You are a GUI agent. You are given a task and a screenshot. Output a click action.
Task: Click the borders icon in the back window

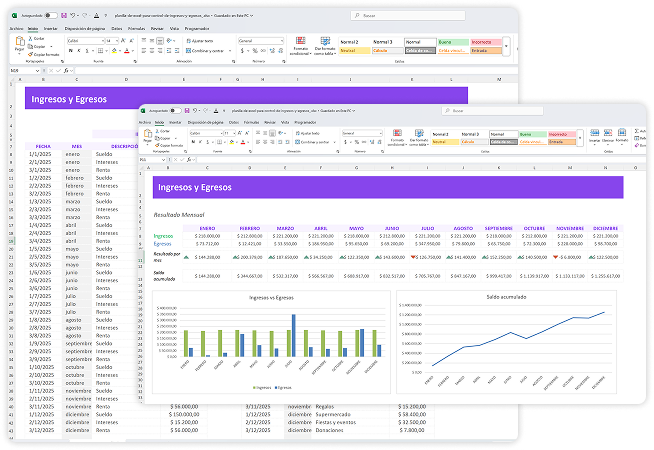pyautogui.click(x=100, y=51)
